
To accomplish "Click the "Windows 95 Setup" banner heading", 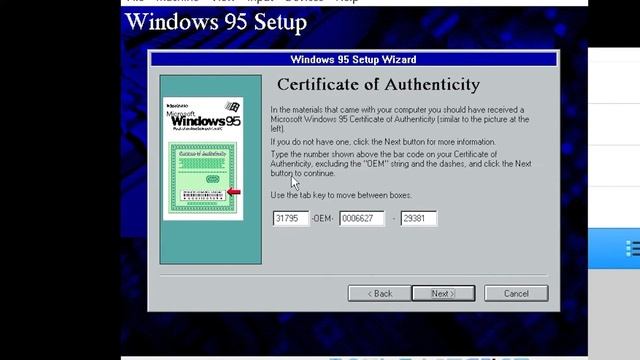I will coord(216,22).
